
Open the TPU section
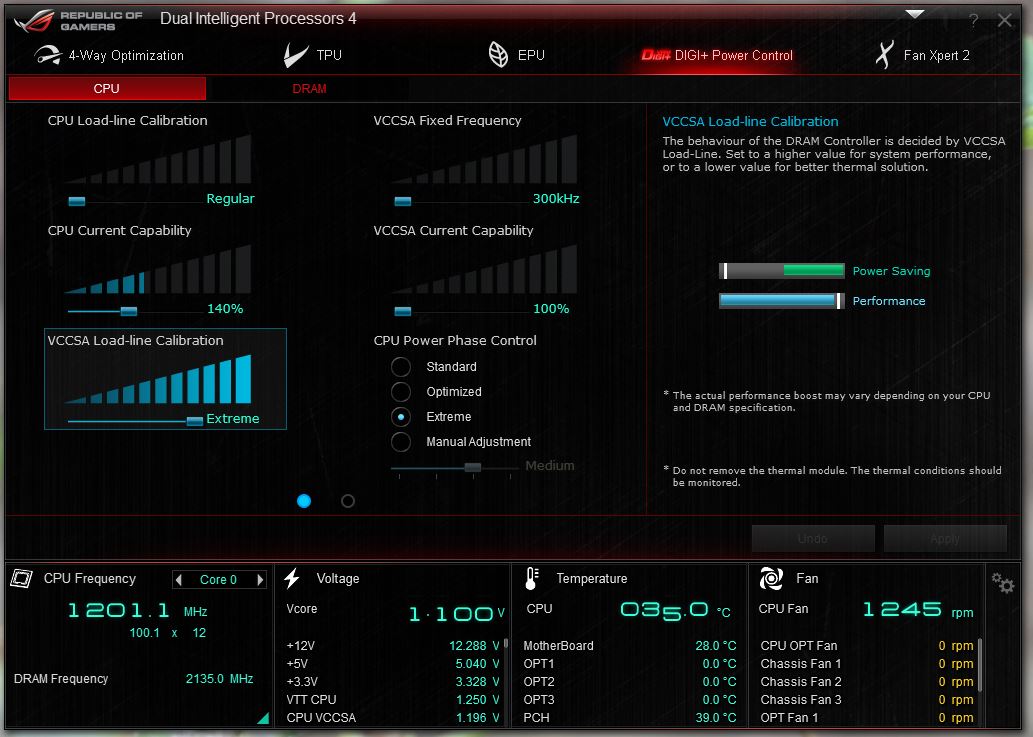(313, 55)
